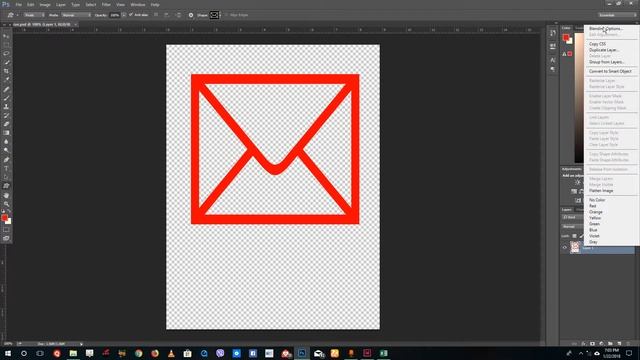
Task: Select the Clone Stamp tool
Action: click(6, 107)
